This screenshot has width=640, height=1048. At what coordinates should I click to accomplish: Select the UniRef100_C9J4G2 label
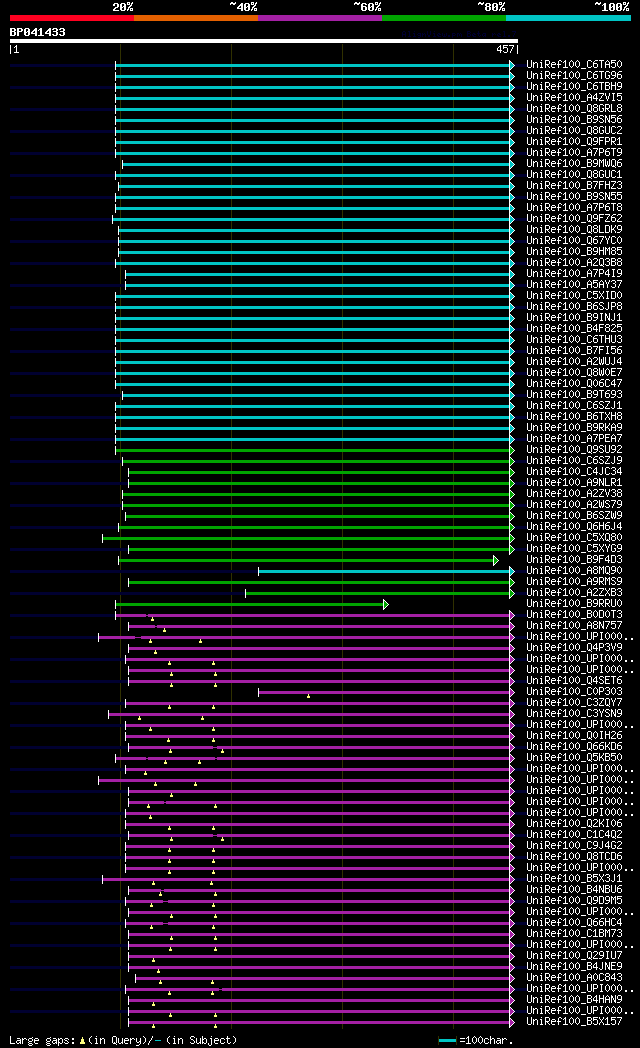coord(574,845)
